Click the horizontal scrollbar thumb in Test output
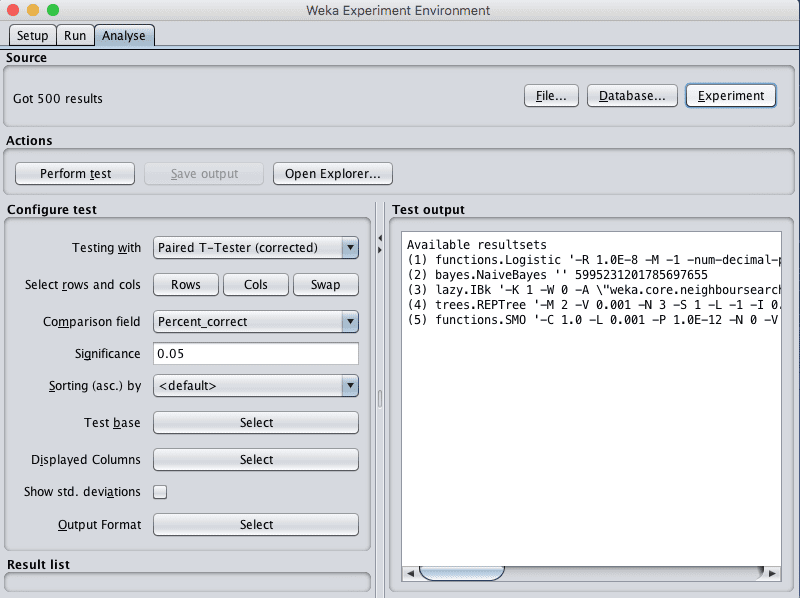800x598 pixels. (x=462, y=573)
